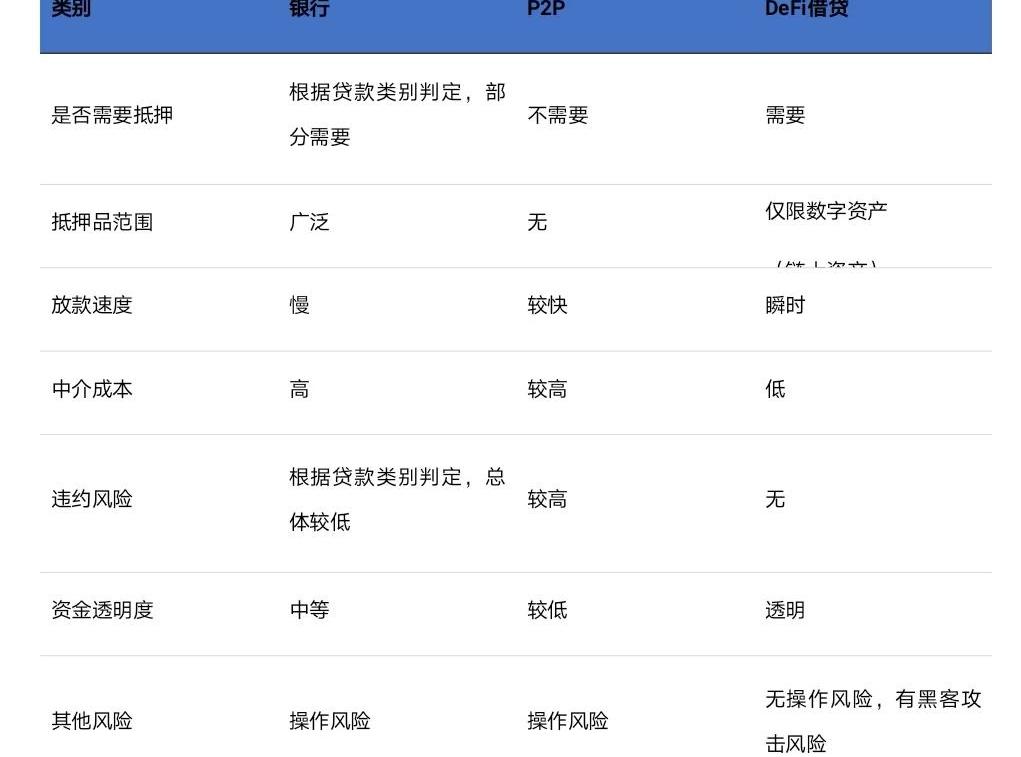Click the 银行 column header
This screenshot has height=757, width=1021.
coord(309,10)
